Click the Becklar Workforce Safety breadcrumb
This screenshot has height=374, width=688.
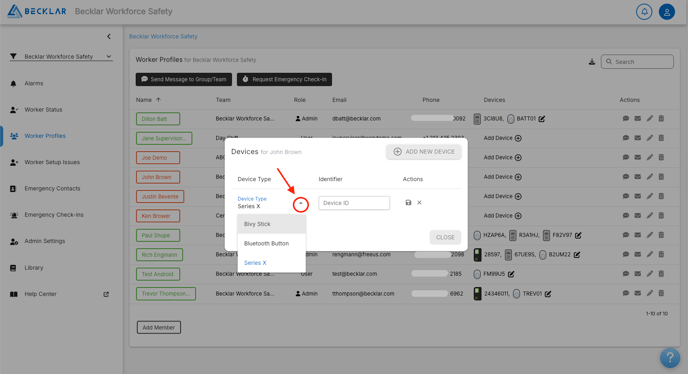click(163, 36)
